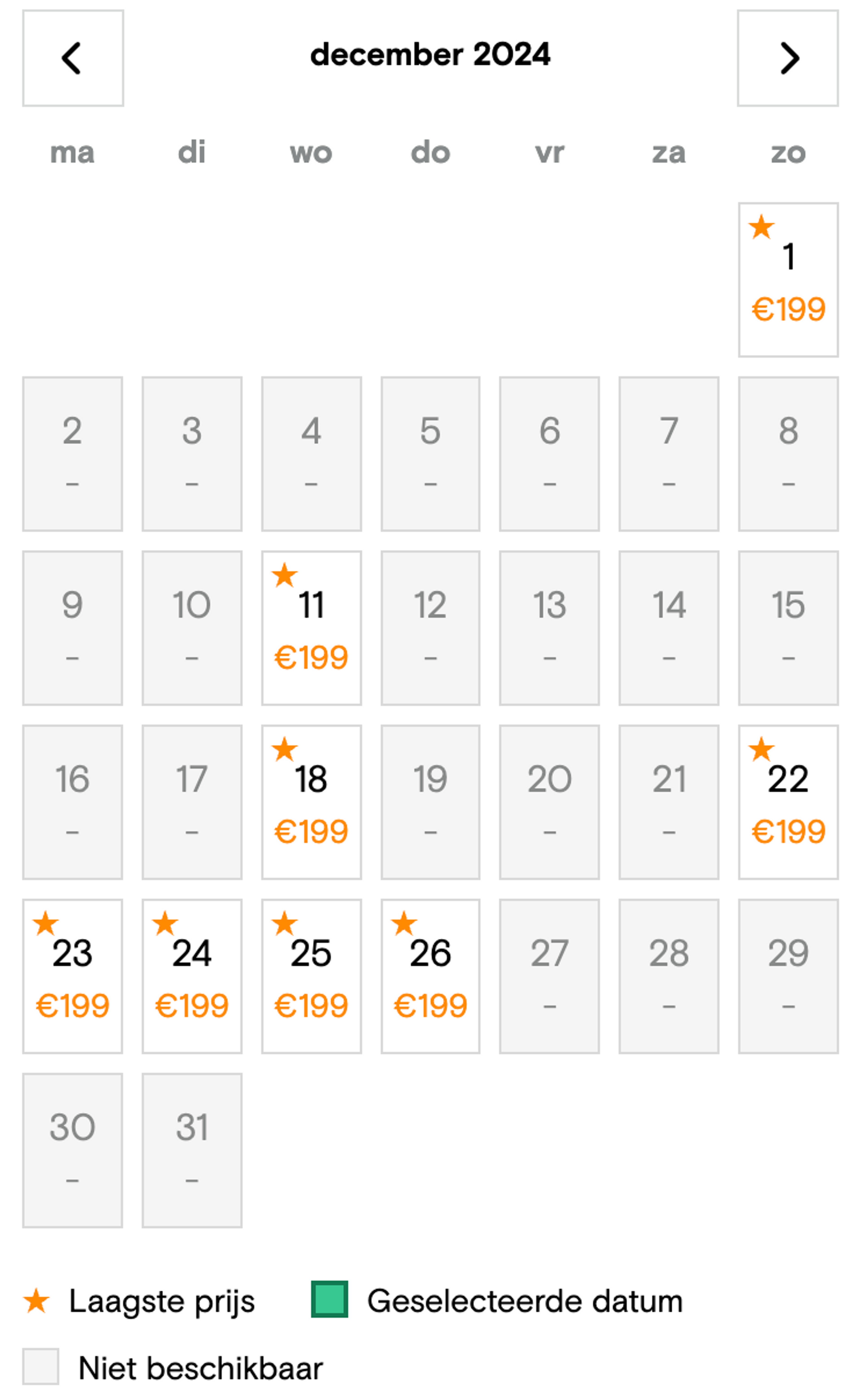Pick December 18 for €199
This screenshot has width=861, height=1400.
tap(311, 802)
